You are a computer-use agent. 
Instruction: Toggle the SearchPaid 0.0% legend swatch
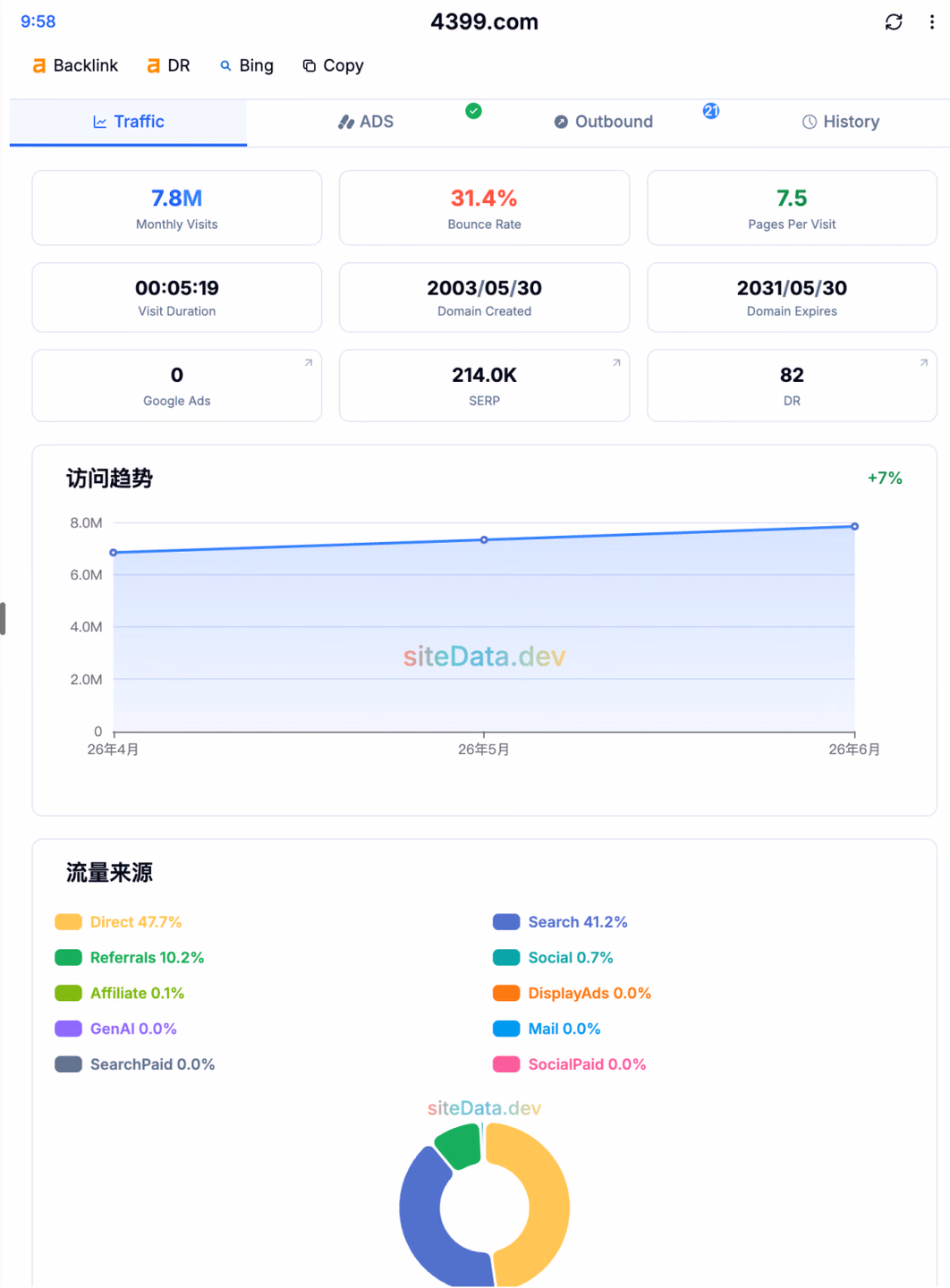point(68,1064)
